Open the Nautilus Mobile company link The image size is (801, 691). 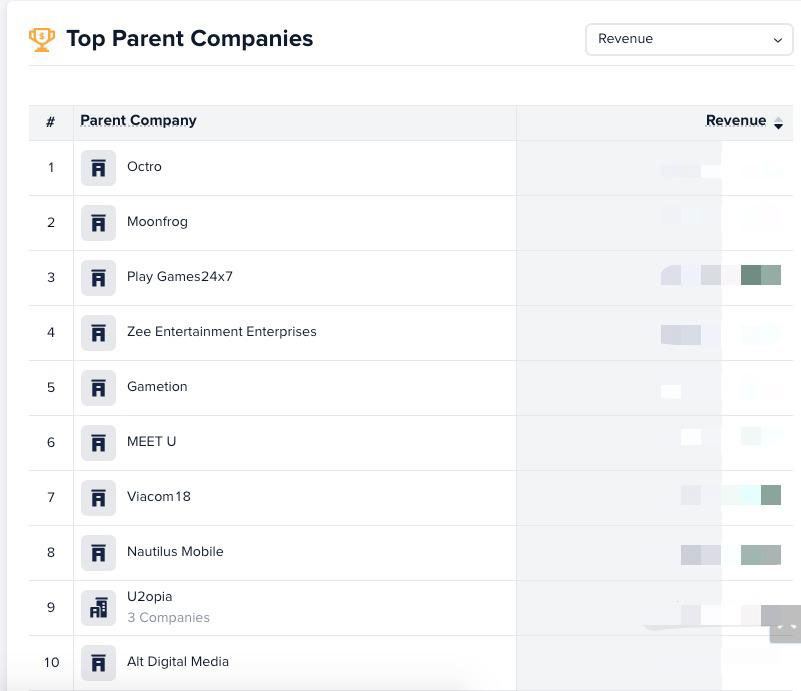175,552
